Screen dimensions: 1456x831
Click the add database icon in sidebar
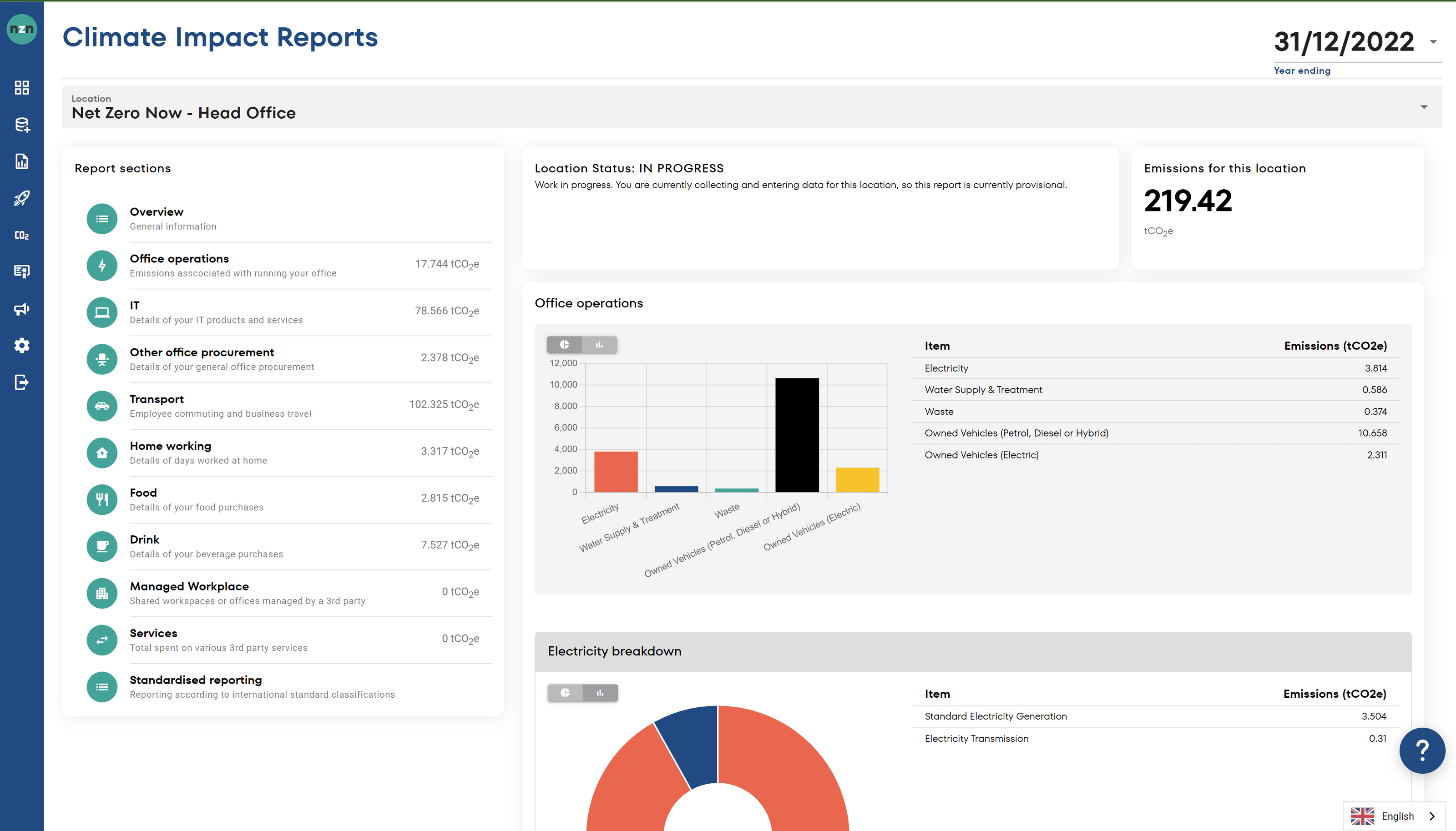[x=22, y=125]
